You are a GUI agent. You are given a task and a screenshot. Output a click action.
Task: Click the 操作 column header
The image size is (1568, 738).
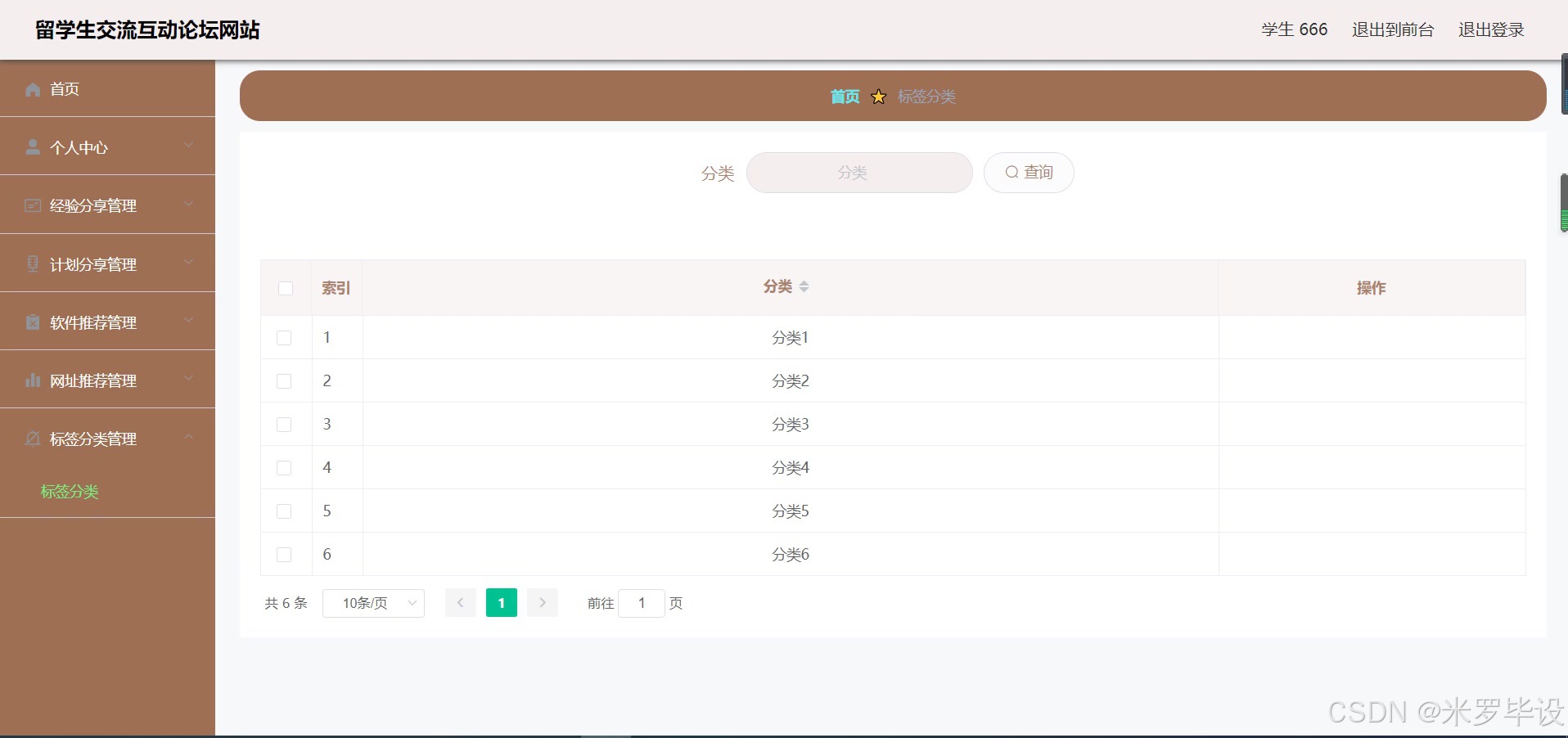tap(1371, 288)
